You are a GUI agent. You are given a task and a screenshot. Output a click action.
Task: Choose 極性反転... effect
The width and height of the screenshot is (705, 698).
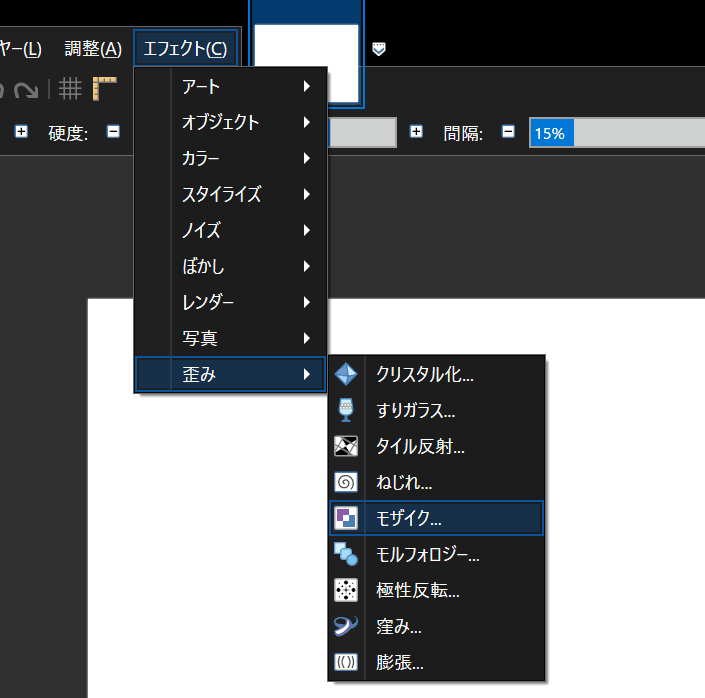tap(436, 590)
